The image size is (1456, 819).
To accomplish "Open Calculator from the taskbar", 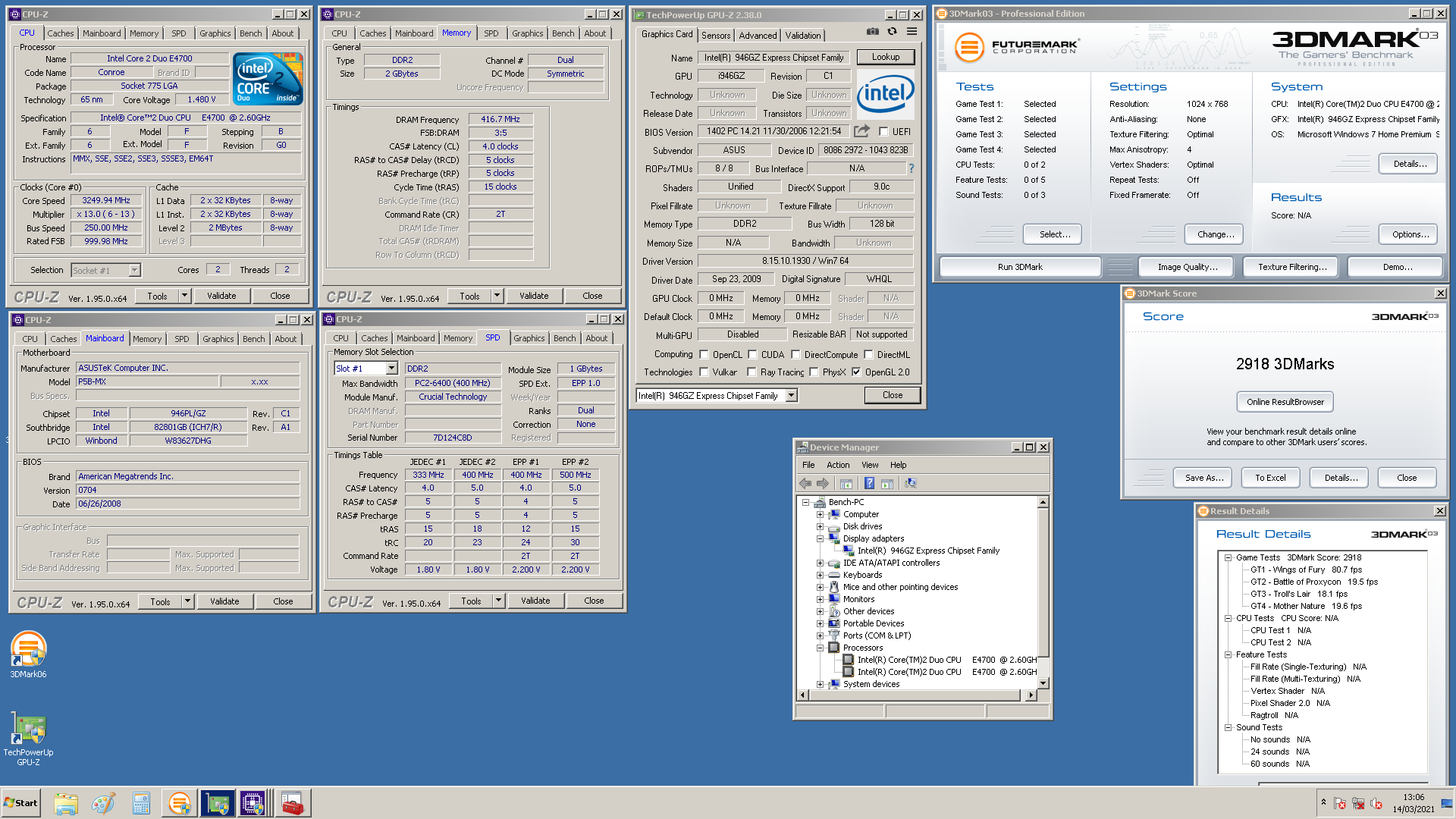I will [140, 803].
